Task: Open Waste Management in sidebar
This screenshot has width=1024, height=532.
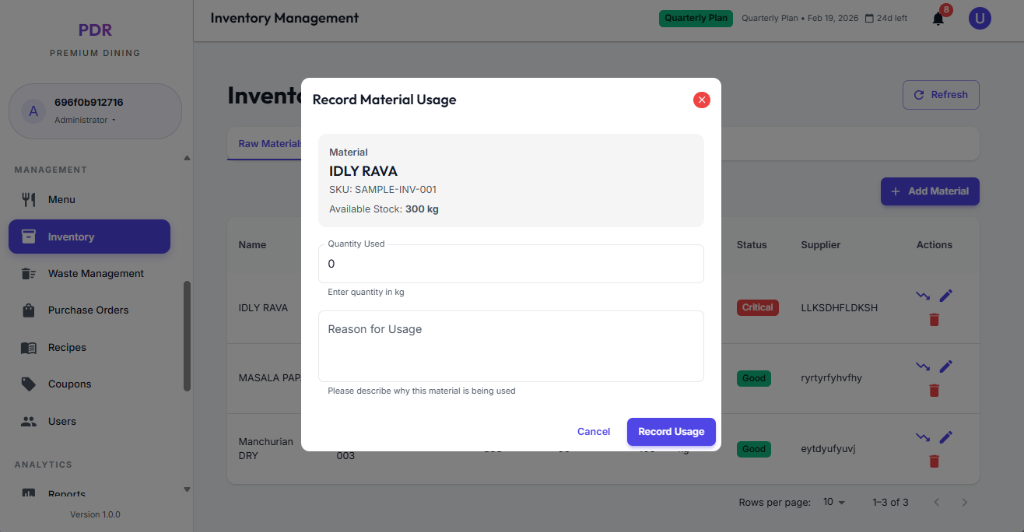Action: coord(95,274)
